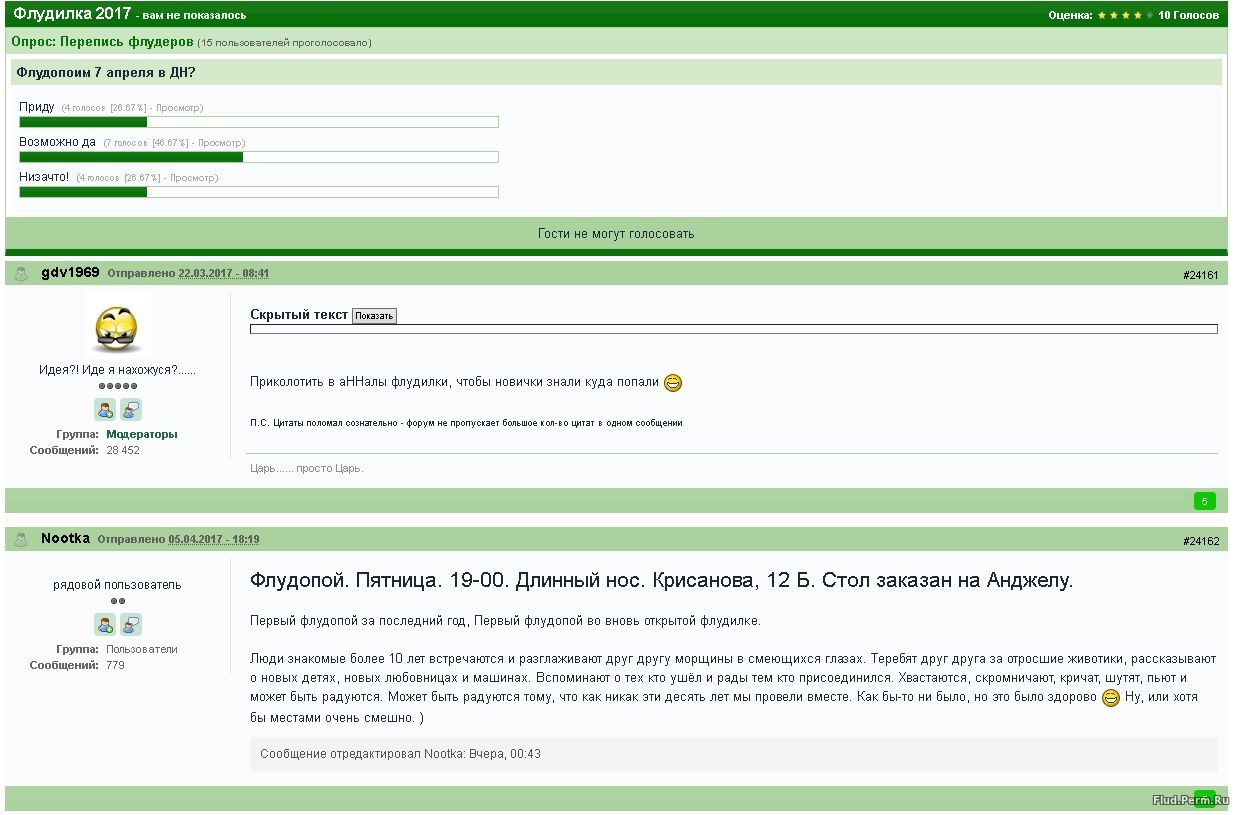Open permalink for post #24162
This screenshot has height=815, width=1240.
(1200, 541)
